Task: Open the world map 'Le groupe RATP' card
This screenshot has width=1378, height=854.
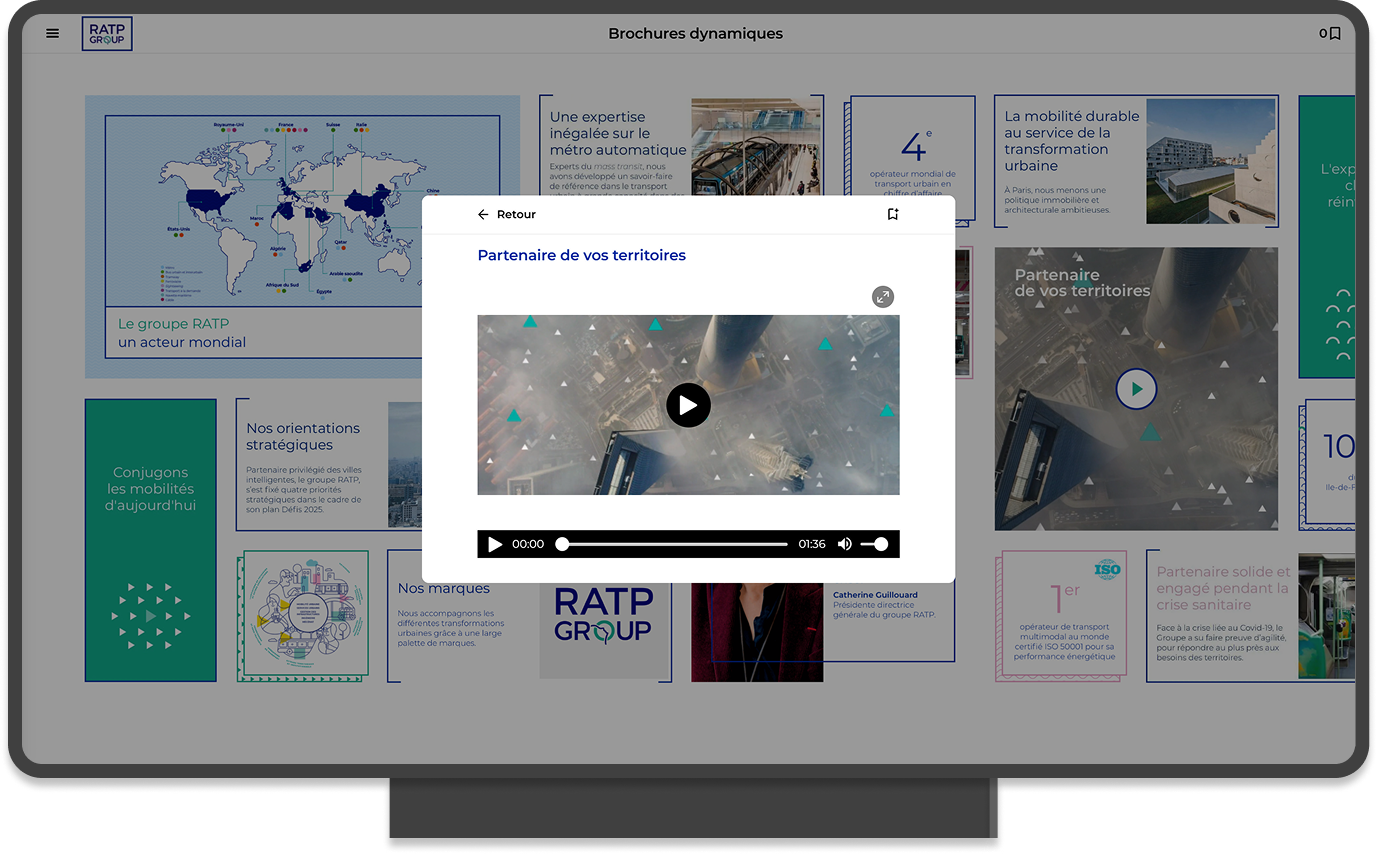Action: tap(302, 237)
